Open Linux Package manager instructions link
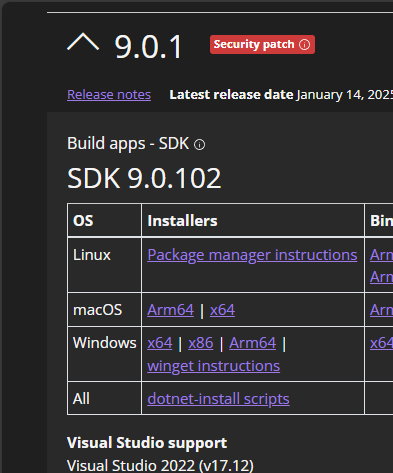This screenshot has width=393, height=473. pos(252,255)
